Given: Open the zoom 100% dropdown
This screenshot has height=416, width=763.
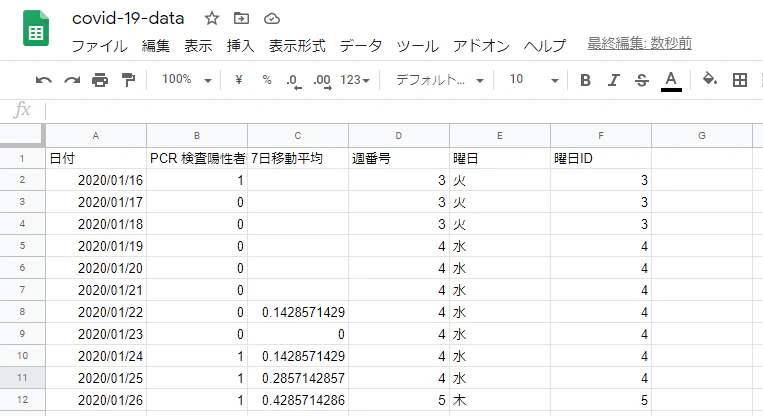Looking at the screenshot, I should (187, 80).
